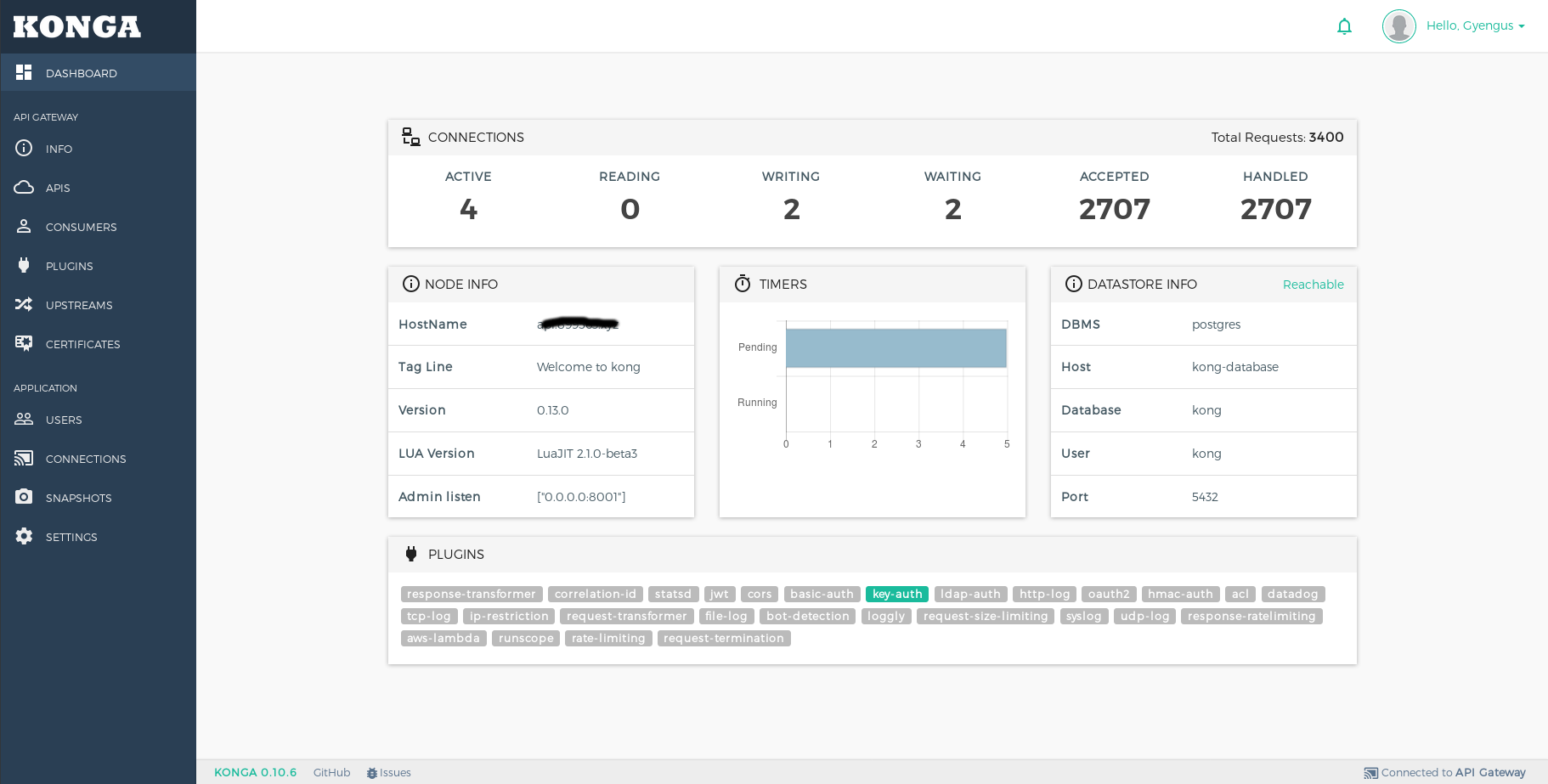The image size is (1548, 784).
Task: Click the user avatar icon
Action: coord(1398,26)
